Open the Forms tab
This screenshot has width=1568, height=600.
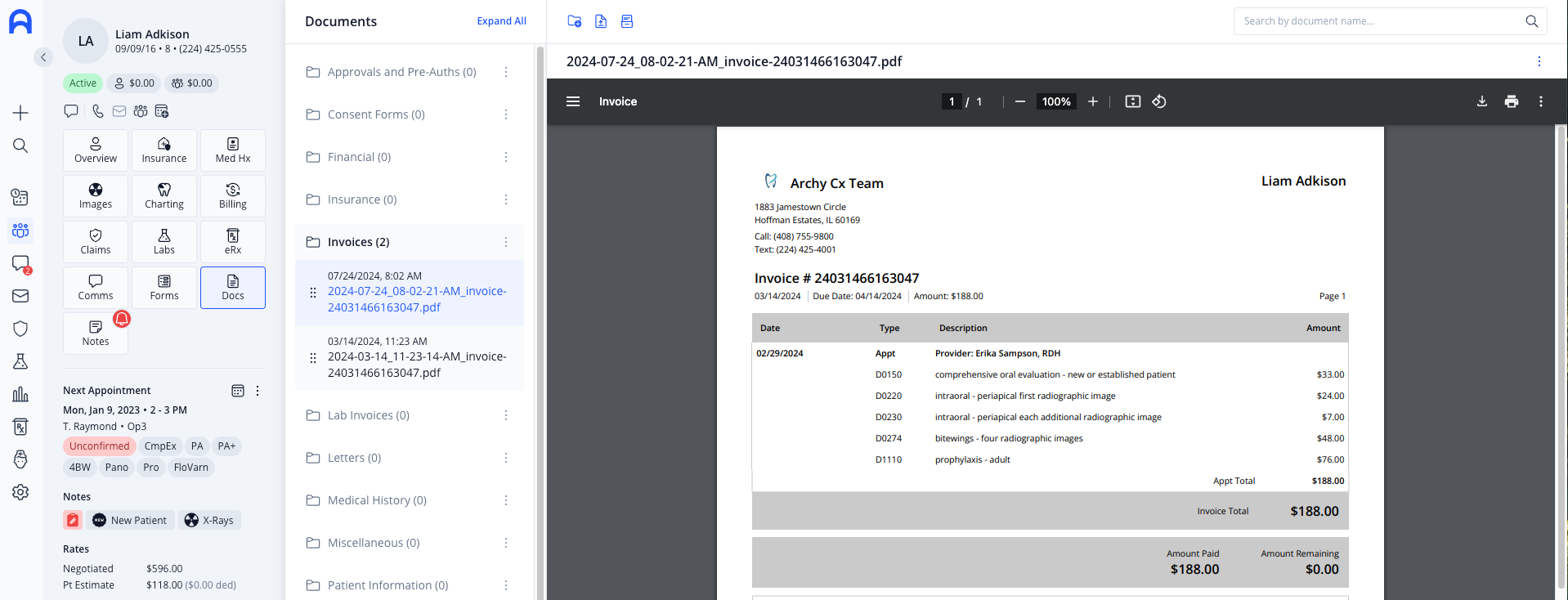tap(164, 288)
